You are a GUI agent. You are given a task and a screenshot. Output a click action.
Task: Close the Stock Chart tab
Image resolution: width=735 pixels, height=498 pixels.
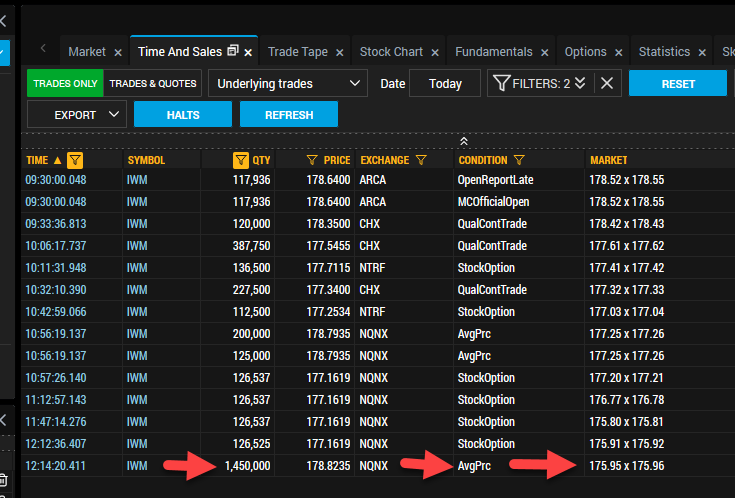435,53
